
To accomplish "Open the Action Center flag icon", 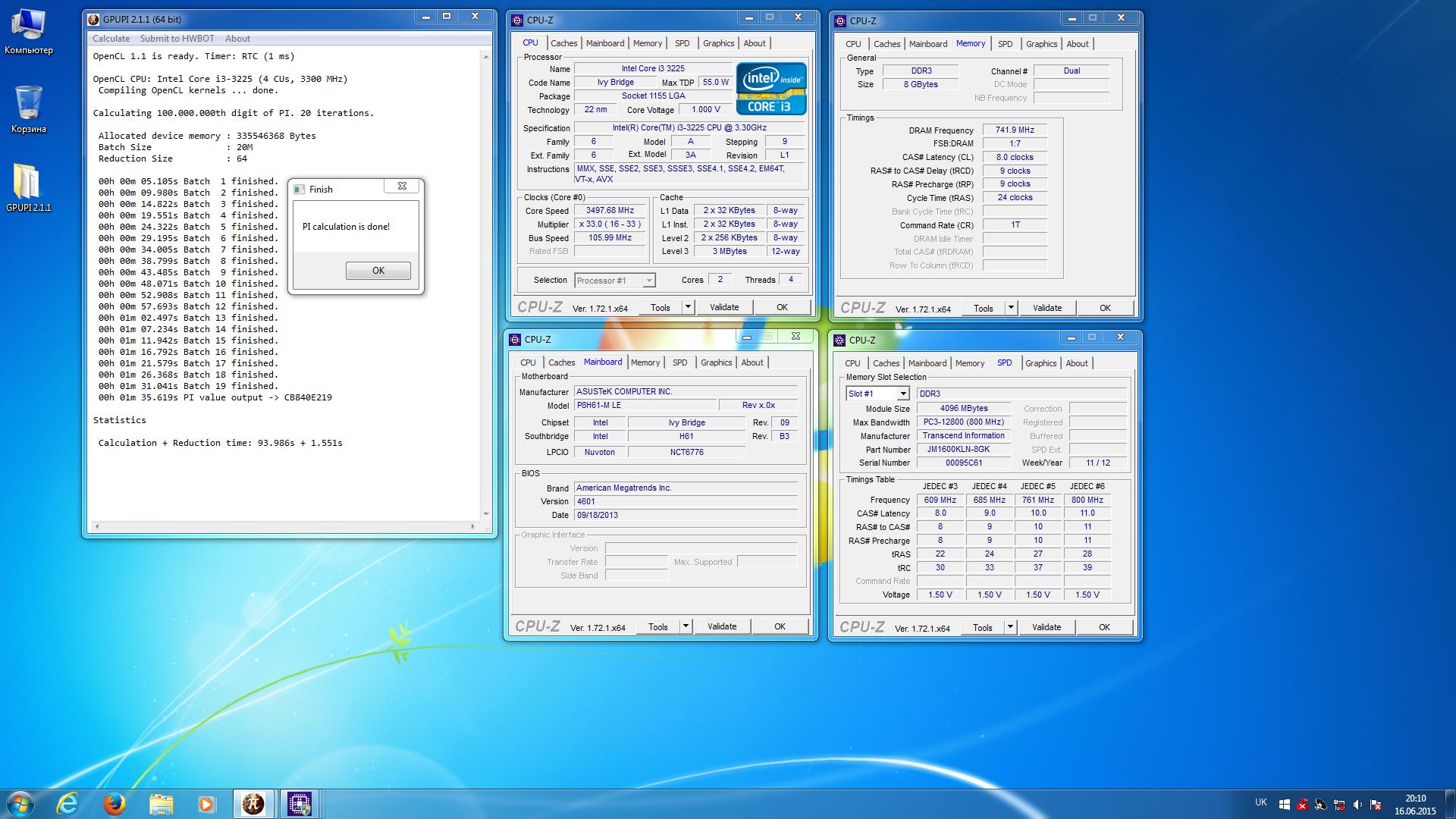I will click(x=1376, y=805).
